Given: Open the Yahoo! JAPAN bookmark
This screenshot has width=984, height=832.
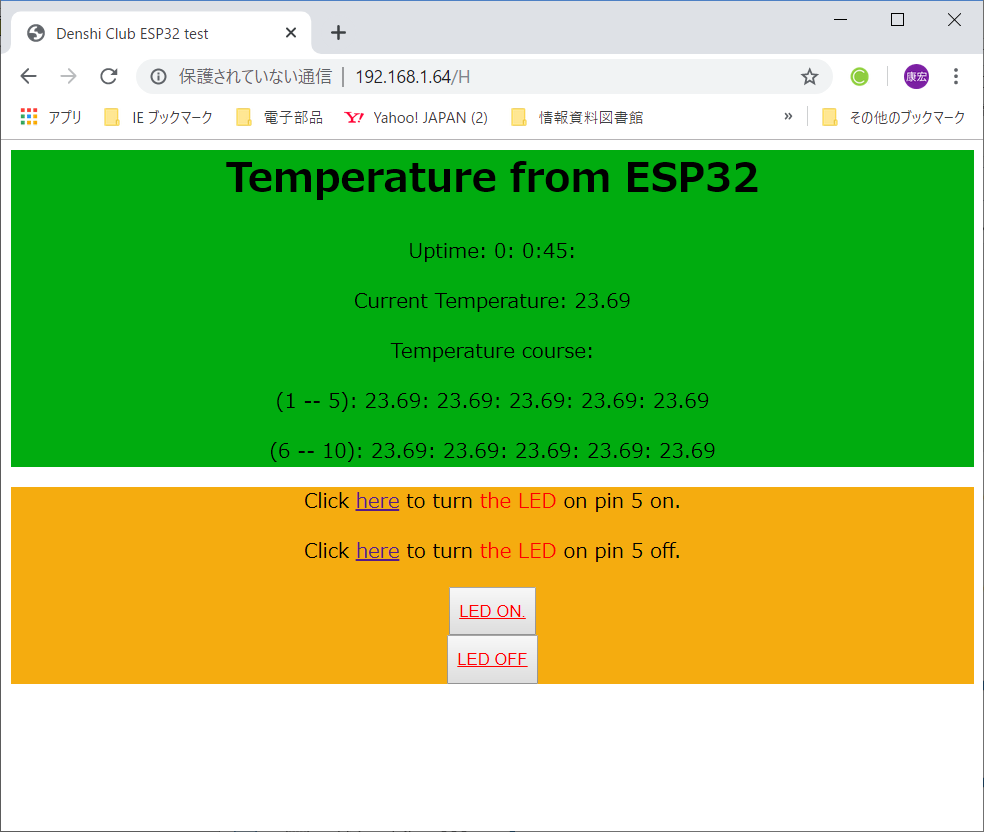Looking at the screenshot, I should [x=416, y=117].
